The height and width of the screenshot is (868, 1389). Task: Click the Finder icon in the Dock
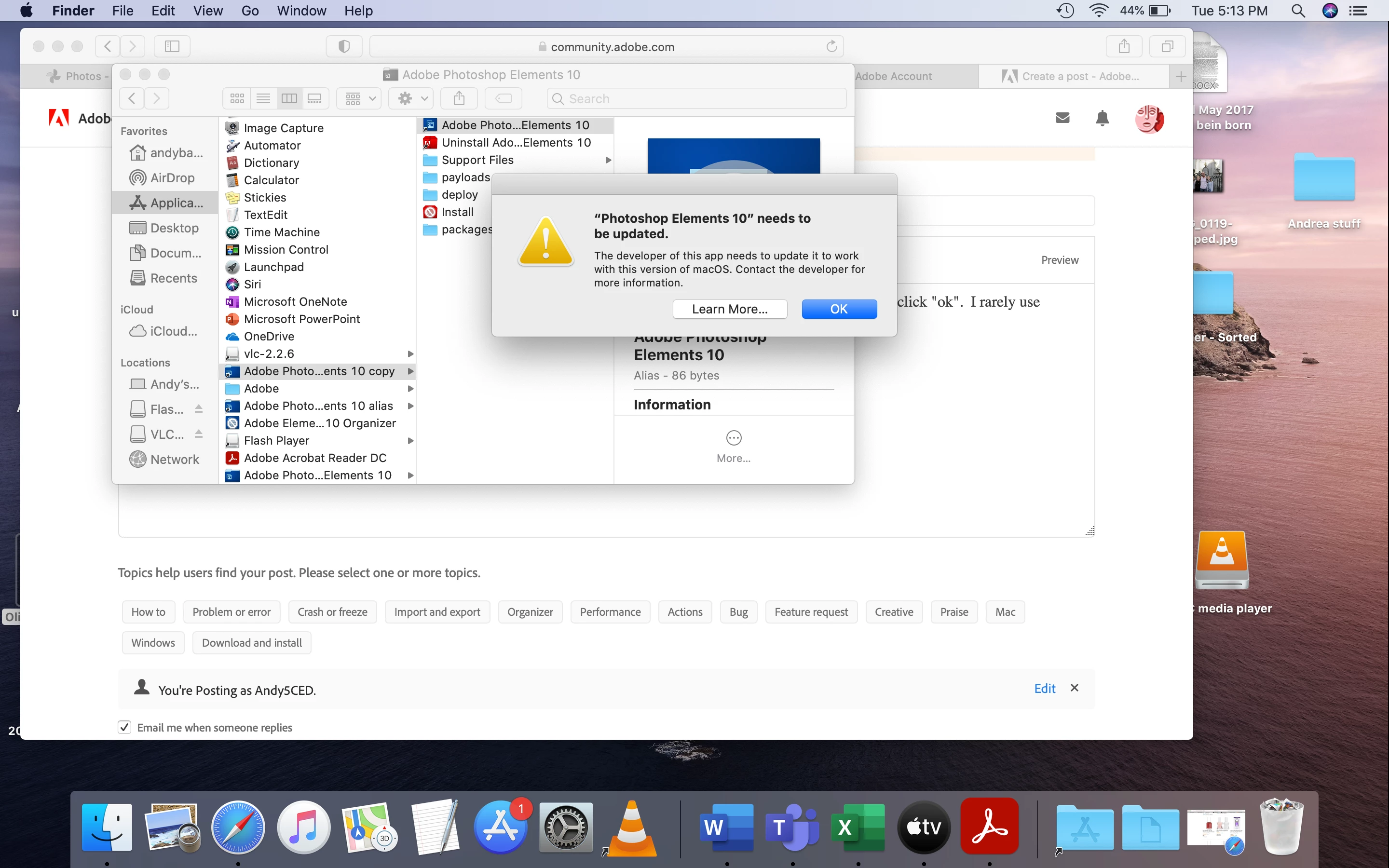(107, 827)
